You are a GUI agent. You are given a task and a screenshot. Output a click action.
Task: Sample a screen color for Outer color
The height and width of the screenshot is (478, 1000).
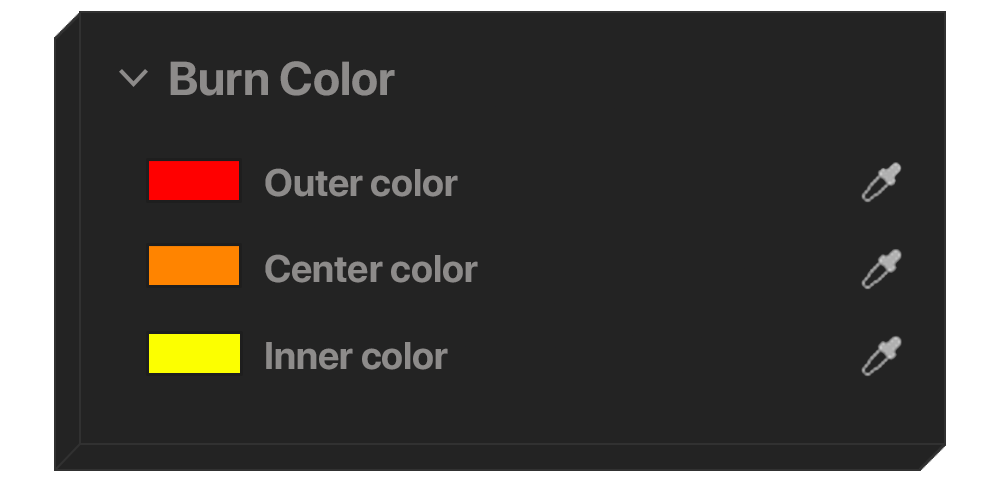pos(881,183)
